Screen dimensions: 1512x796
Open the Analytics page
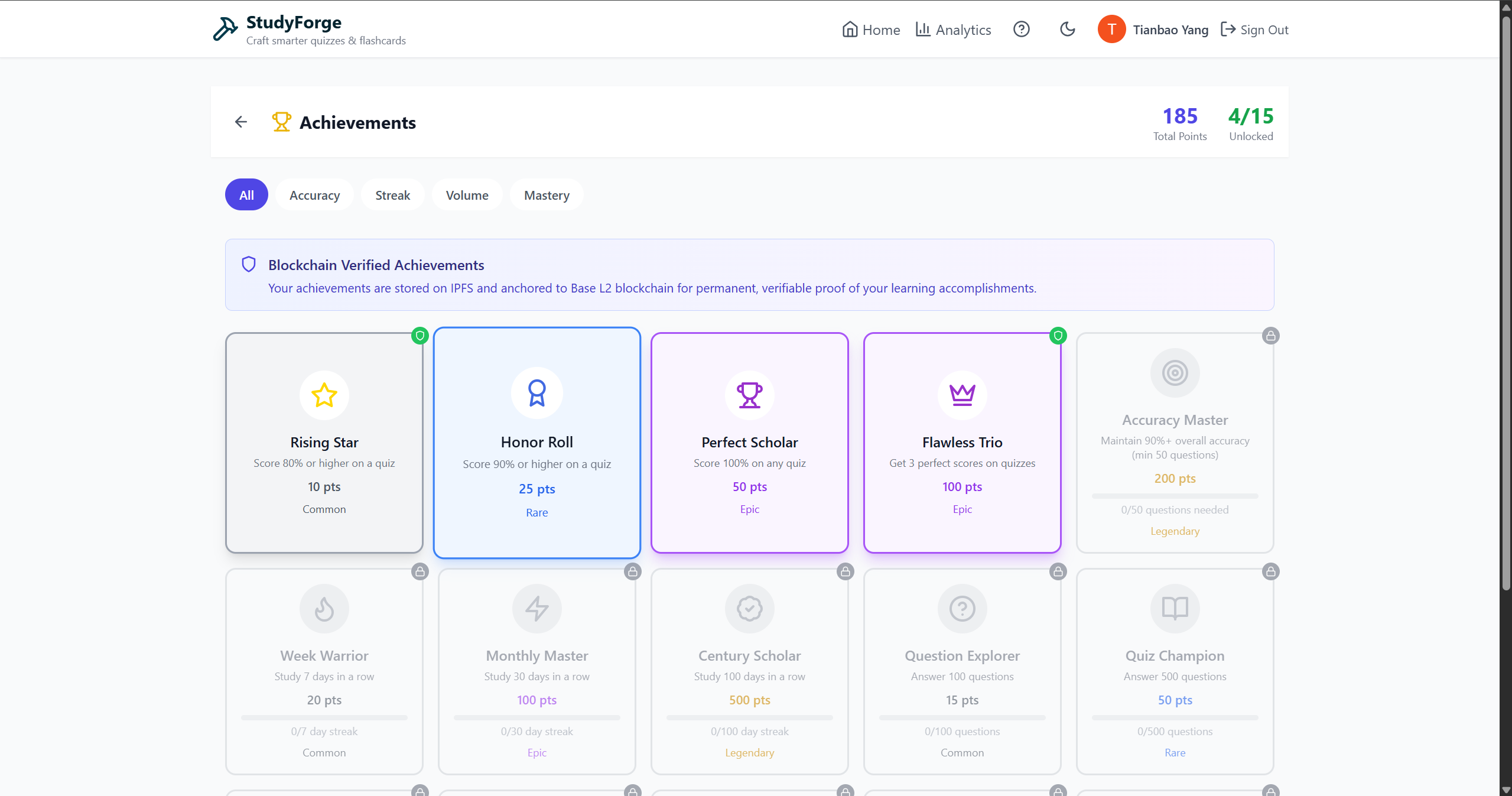953,30
